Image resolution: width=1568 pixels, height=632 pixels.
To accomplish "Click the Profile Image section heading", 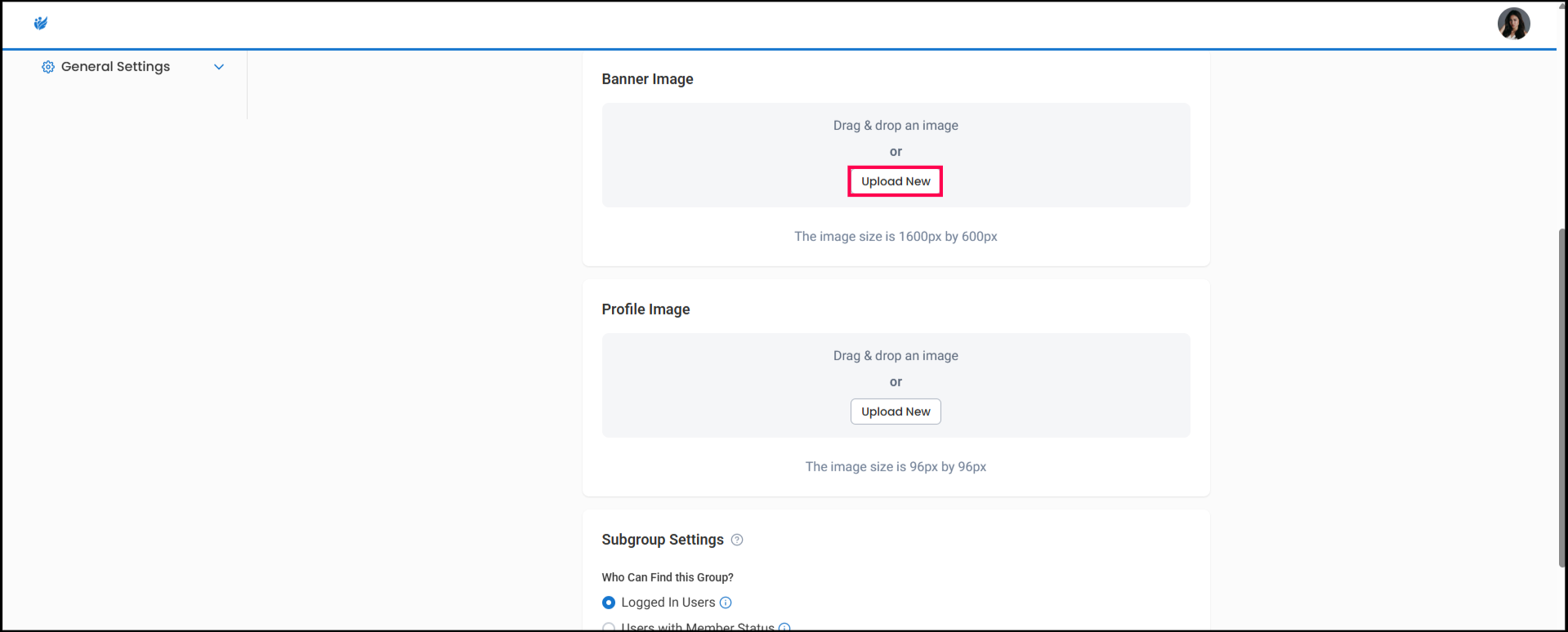I will (x=646, y=309).
